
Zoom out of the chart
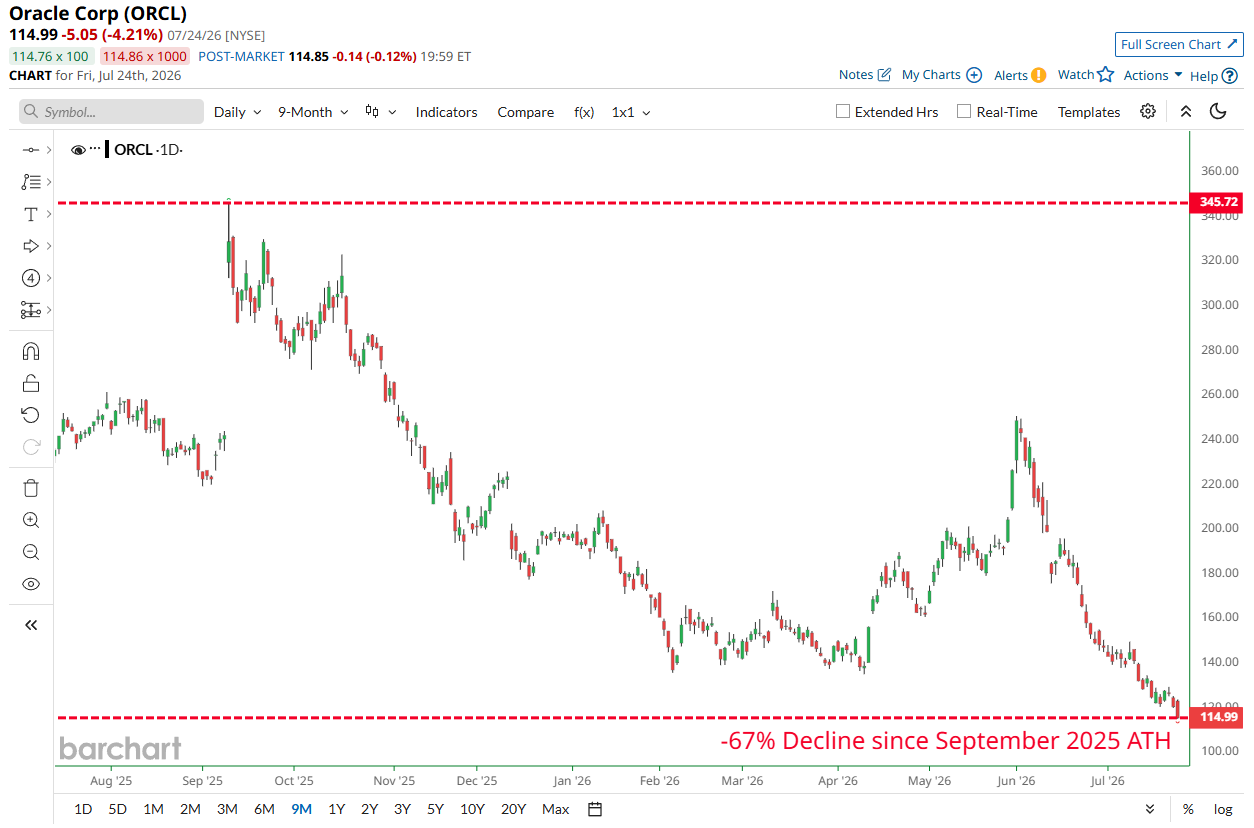(x=31, y=552)
